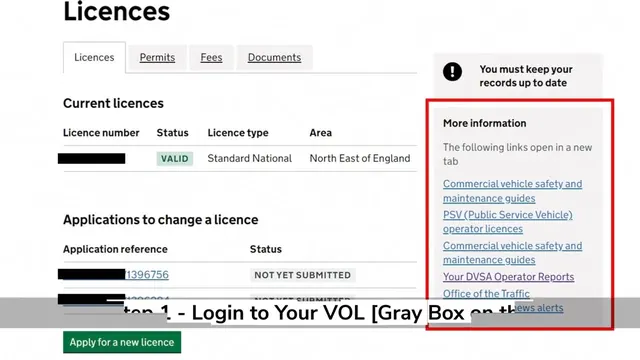Screen dimensions: 640x360
Task: Open second Commercial vehicle safety guides link below PSV
Action: [x=512, y=253]
